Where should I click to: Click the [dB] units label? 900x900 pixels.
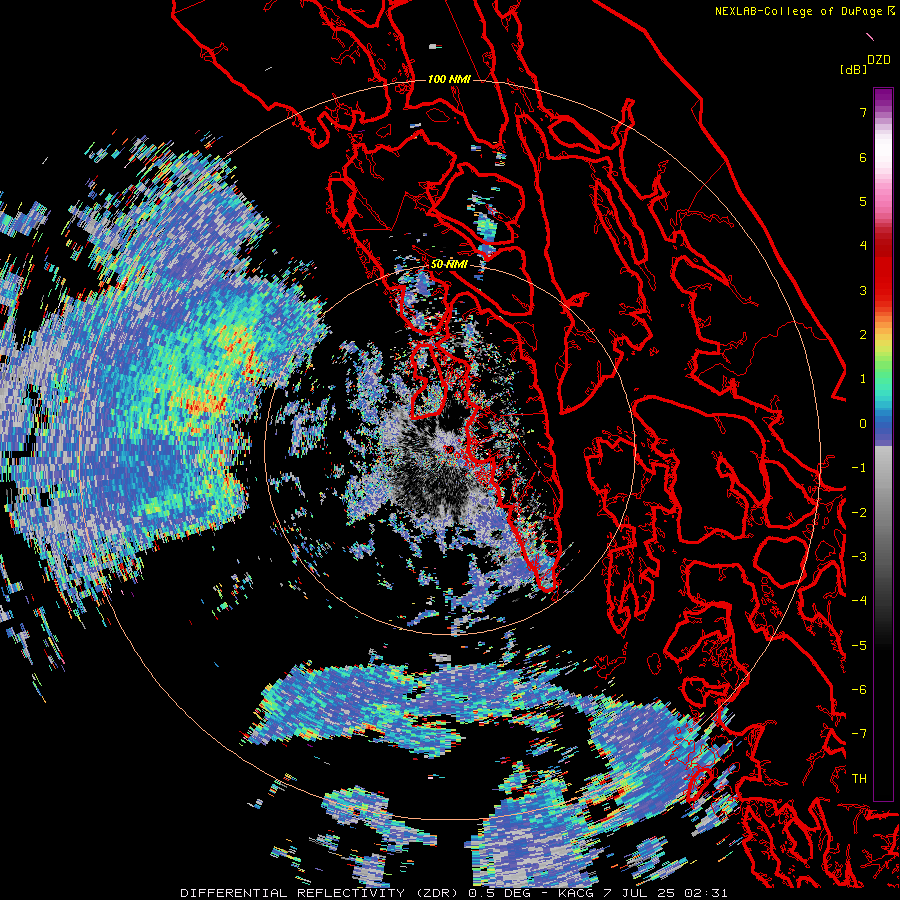point(853,69)
